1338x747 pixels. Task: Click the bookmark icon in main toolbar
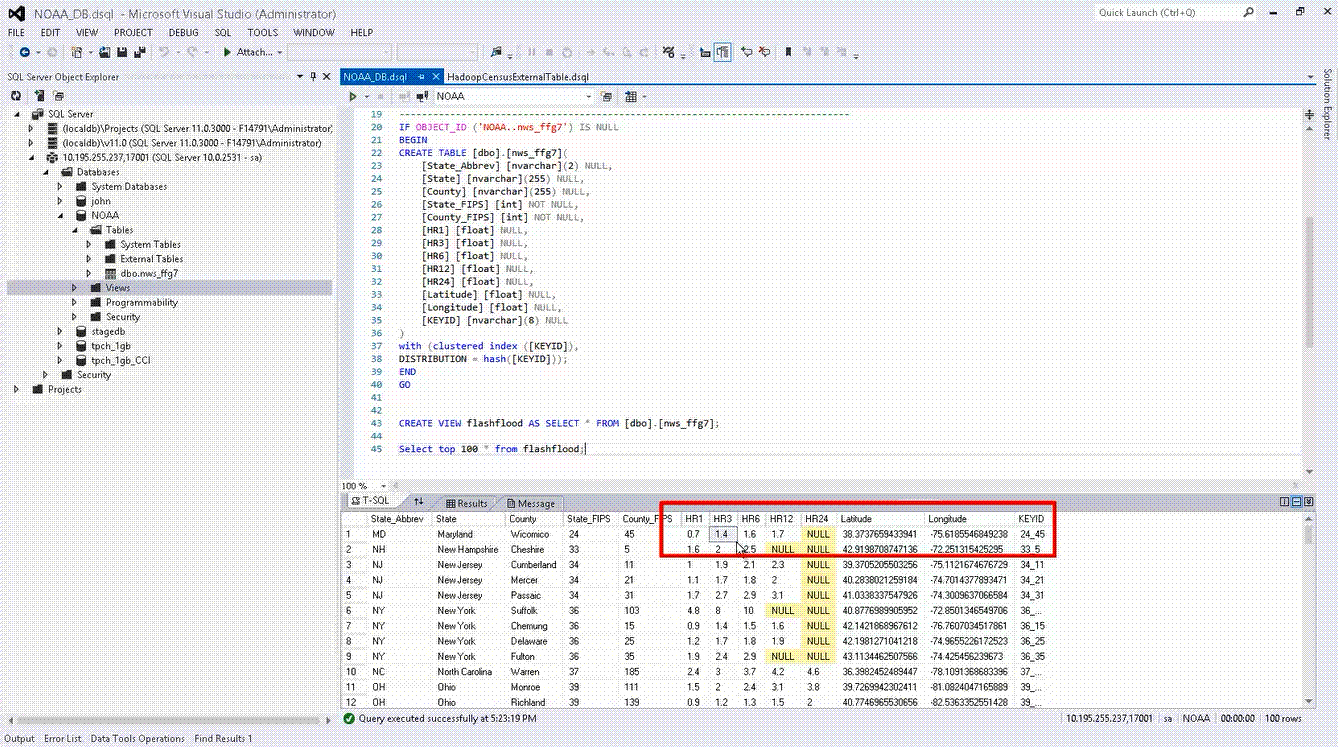[x=788, y=52]
